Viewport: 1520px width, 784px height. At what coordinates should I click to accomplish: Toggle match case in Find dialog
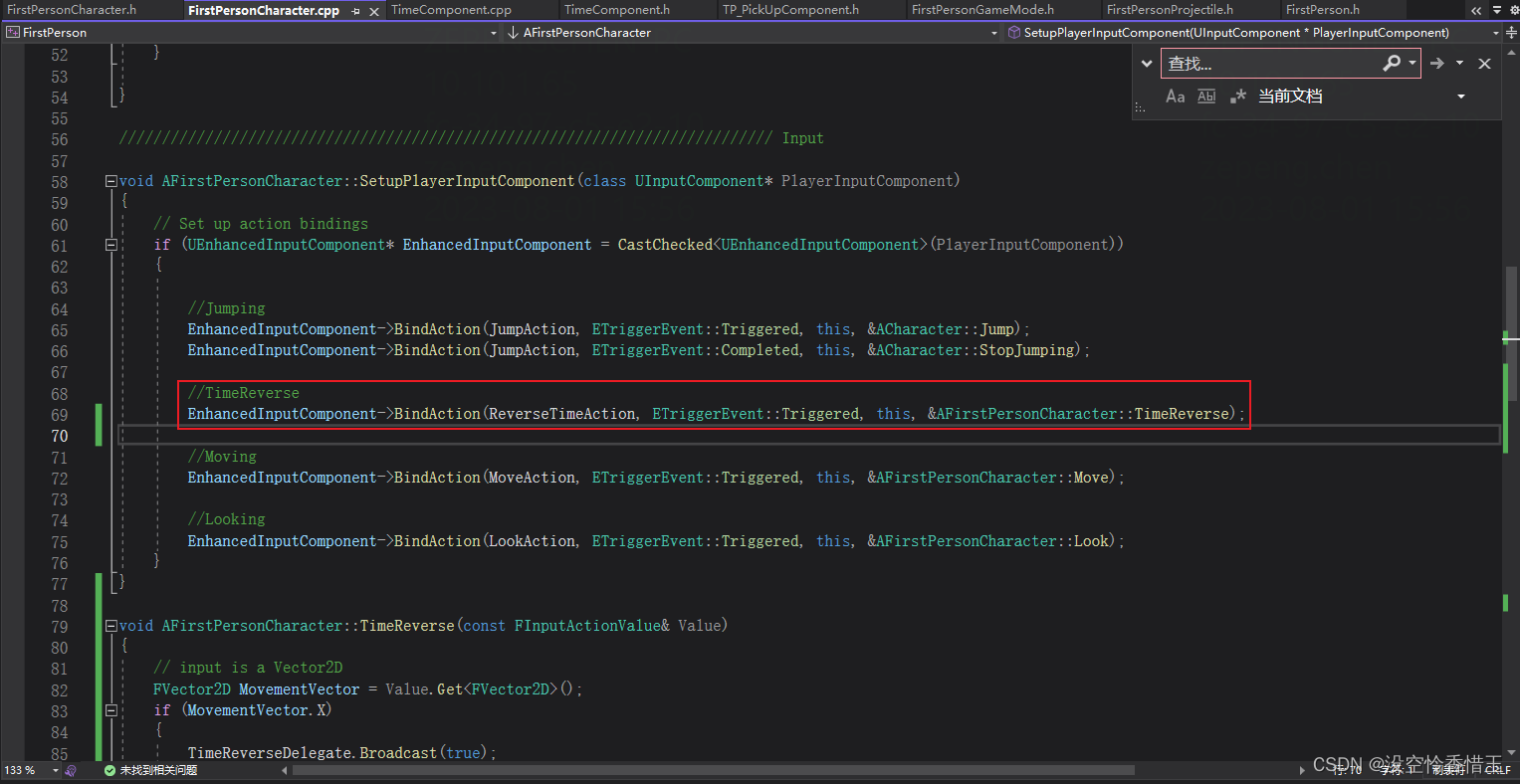click(x=1175, y=96)
